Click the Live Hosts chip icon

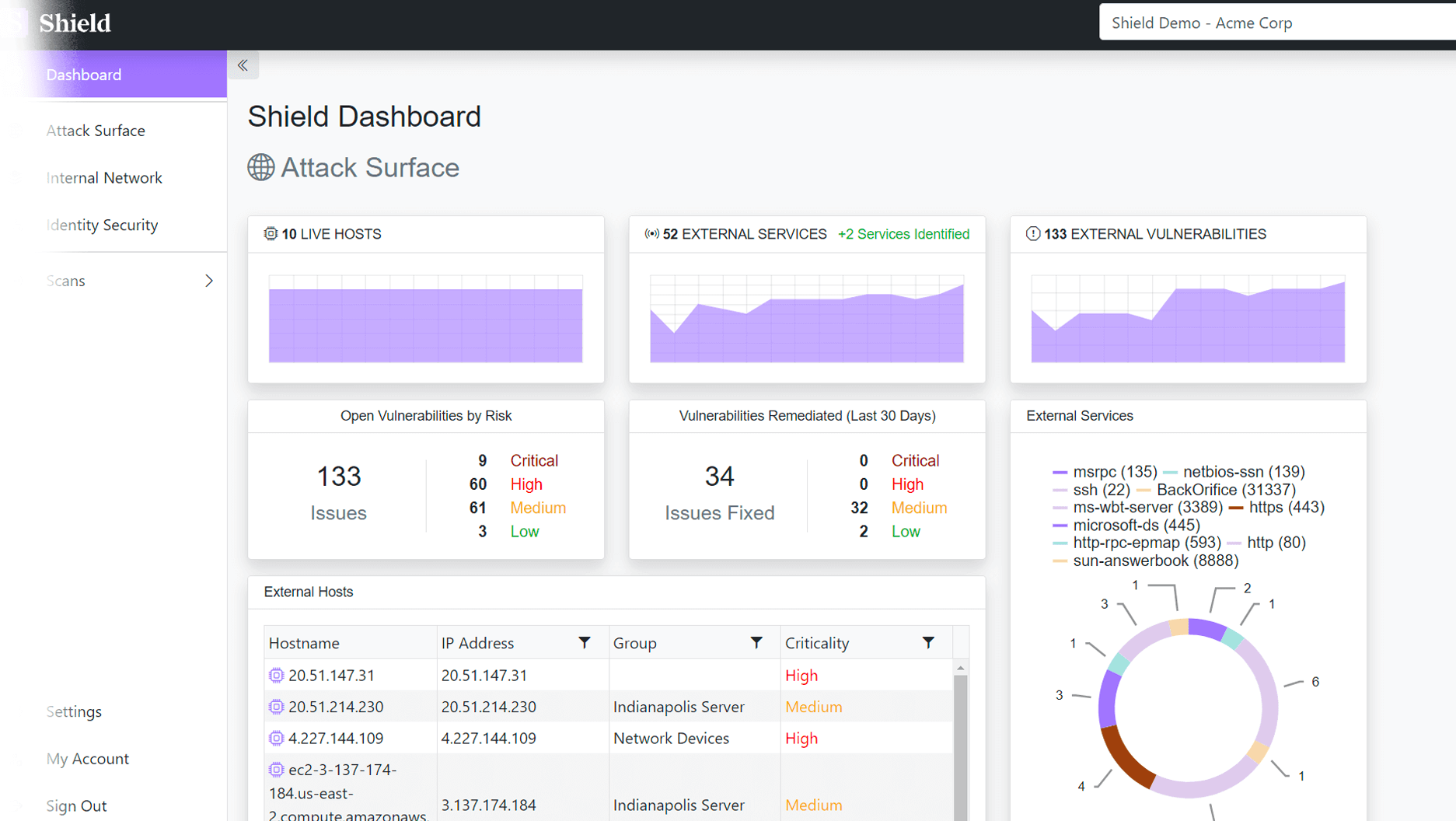coord(271,234)
